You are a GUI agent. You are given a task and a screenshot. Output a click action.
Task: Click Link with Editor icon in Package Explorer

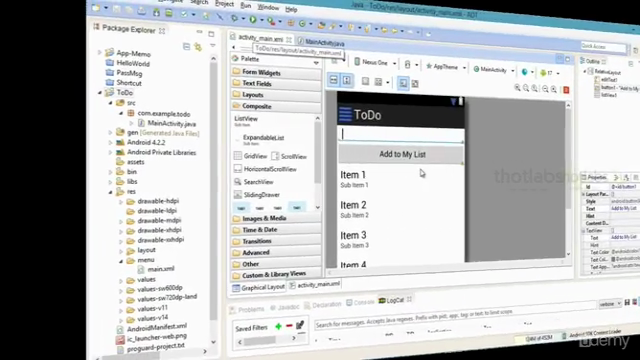coord(198,47)
